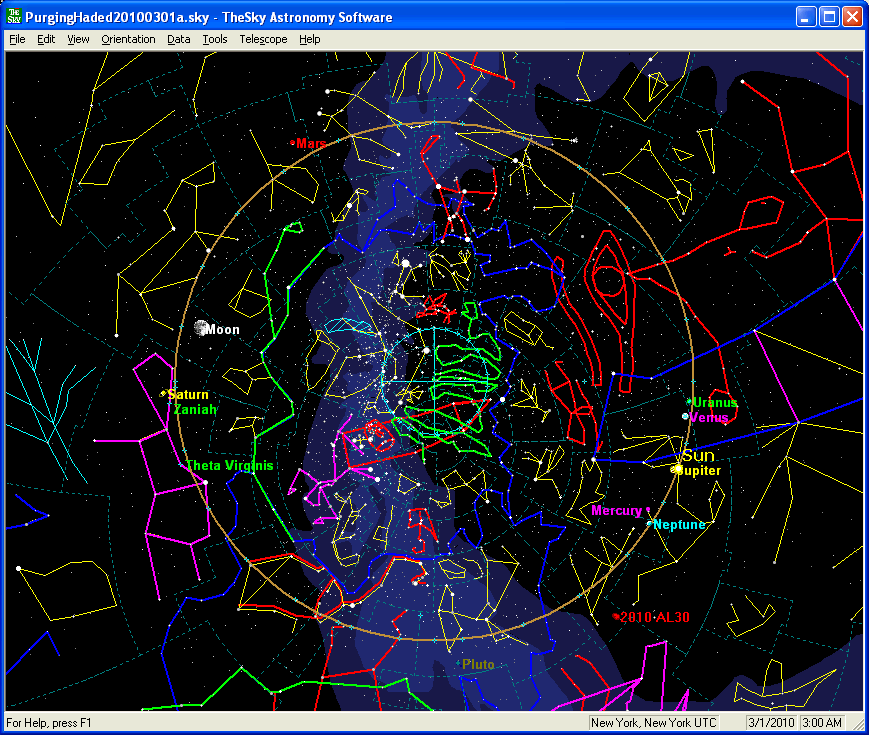This screenshot has height=735, width=869.
Task: Click the 3/1/2010 date in status bar
Action: click(767, 723)
